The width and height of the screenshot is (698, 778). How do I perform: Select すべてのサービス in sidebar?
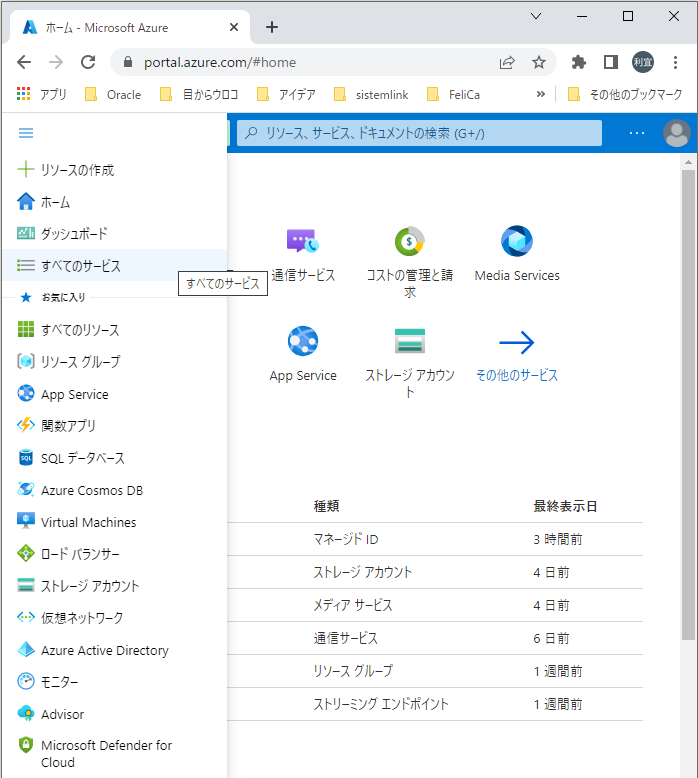click(x=115, y=265)
